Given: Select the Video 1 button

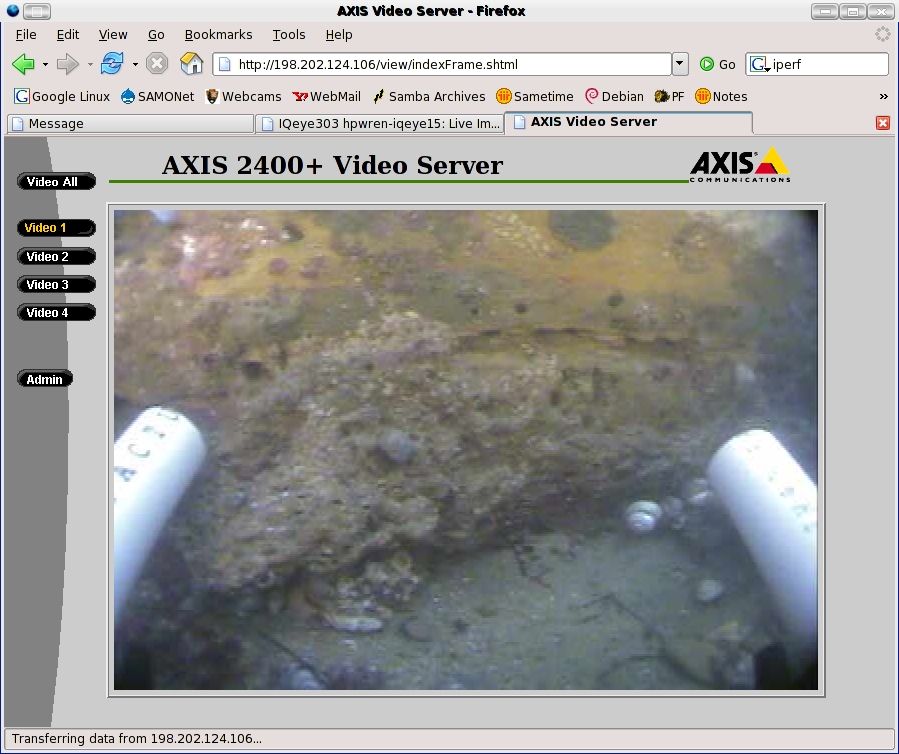Looking at the screenshot, I should click(56, 228).
